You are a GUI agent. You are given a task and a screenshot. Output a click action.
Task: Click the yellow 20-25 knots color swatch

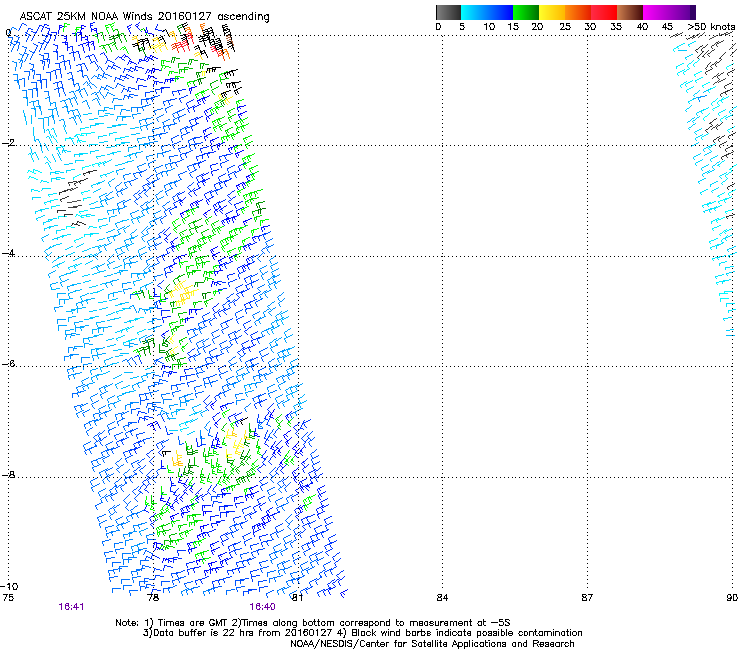[552, 12]
